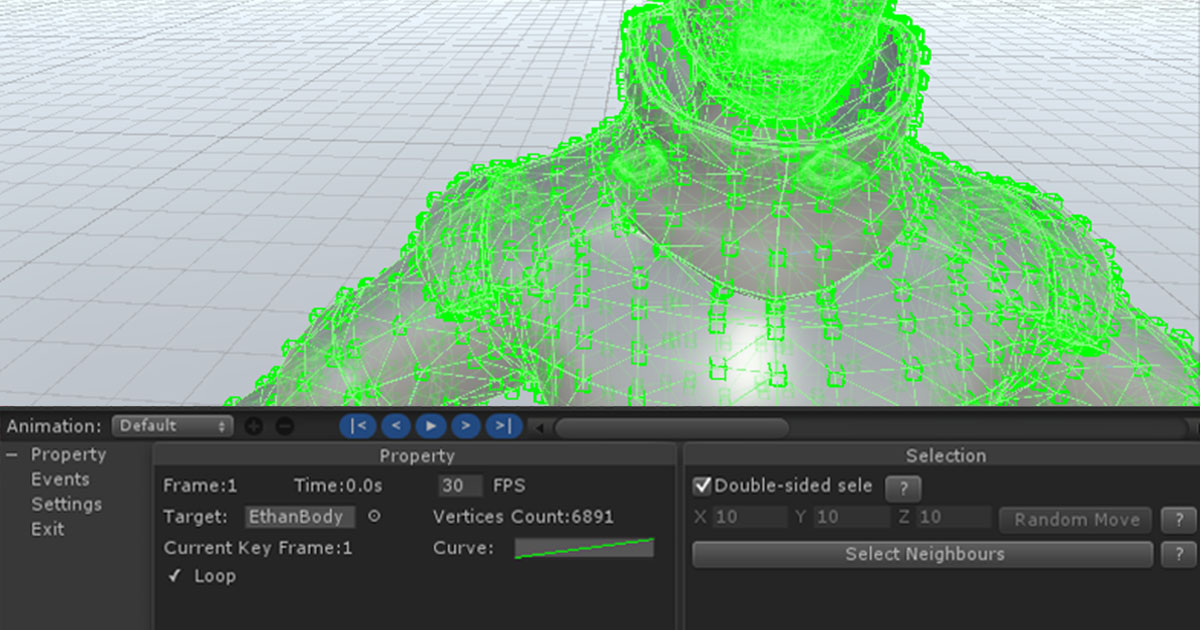
Task: Collapse the Property tree entry
Action: coord(11,454)
